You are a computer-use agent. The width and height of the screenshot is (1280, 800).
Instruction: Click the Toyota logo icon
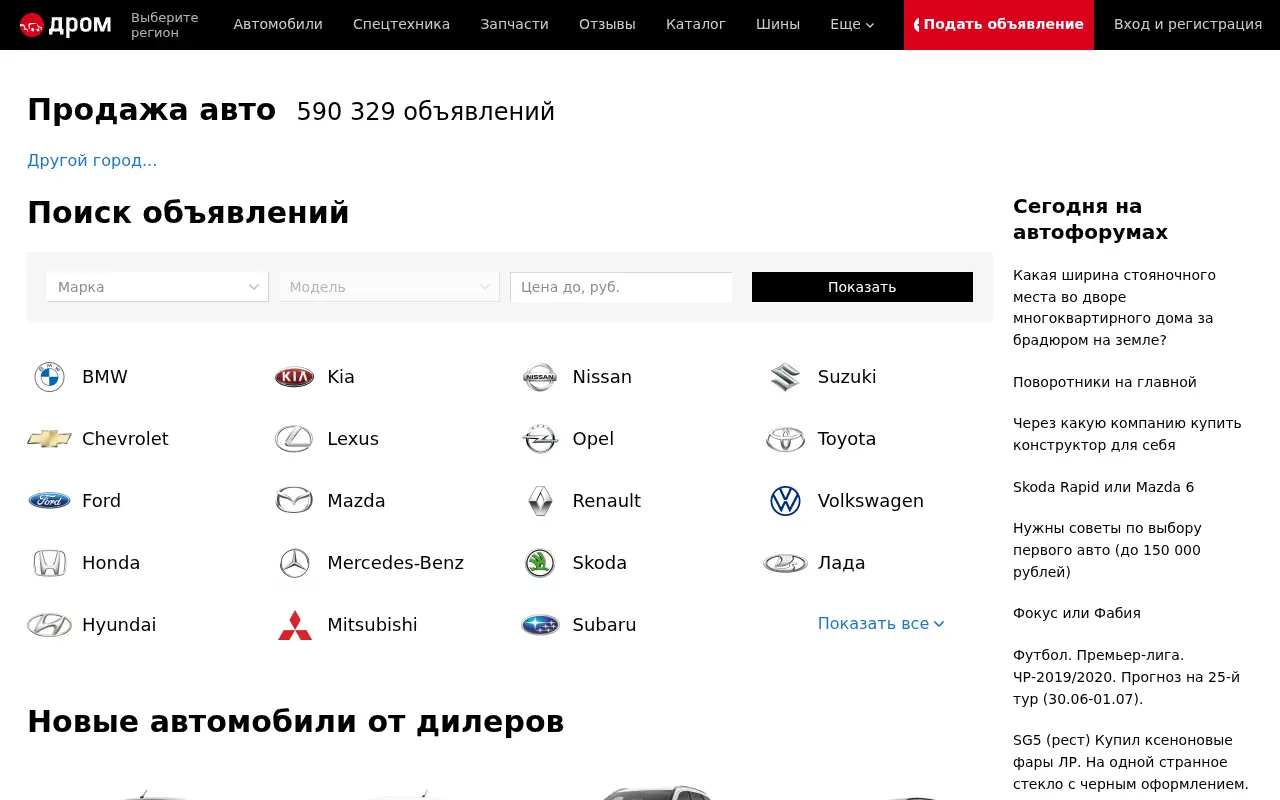[x=785, y=439]
